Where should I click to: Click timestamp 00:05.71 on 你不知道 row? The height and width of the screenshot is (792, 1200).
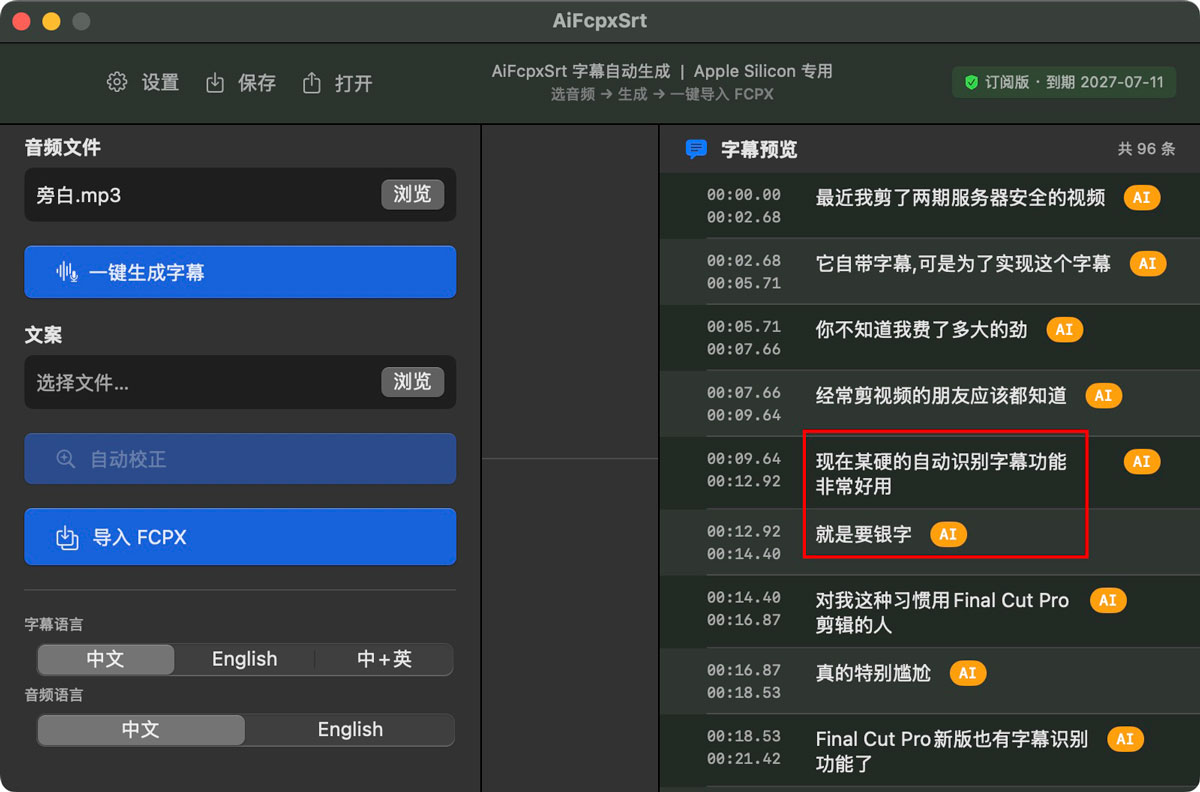(x=744, y=327)
